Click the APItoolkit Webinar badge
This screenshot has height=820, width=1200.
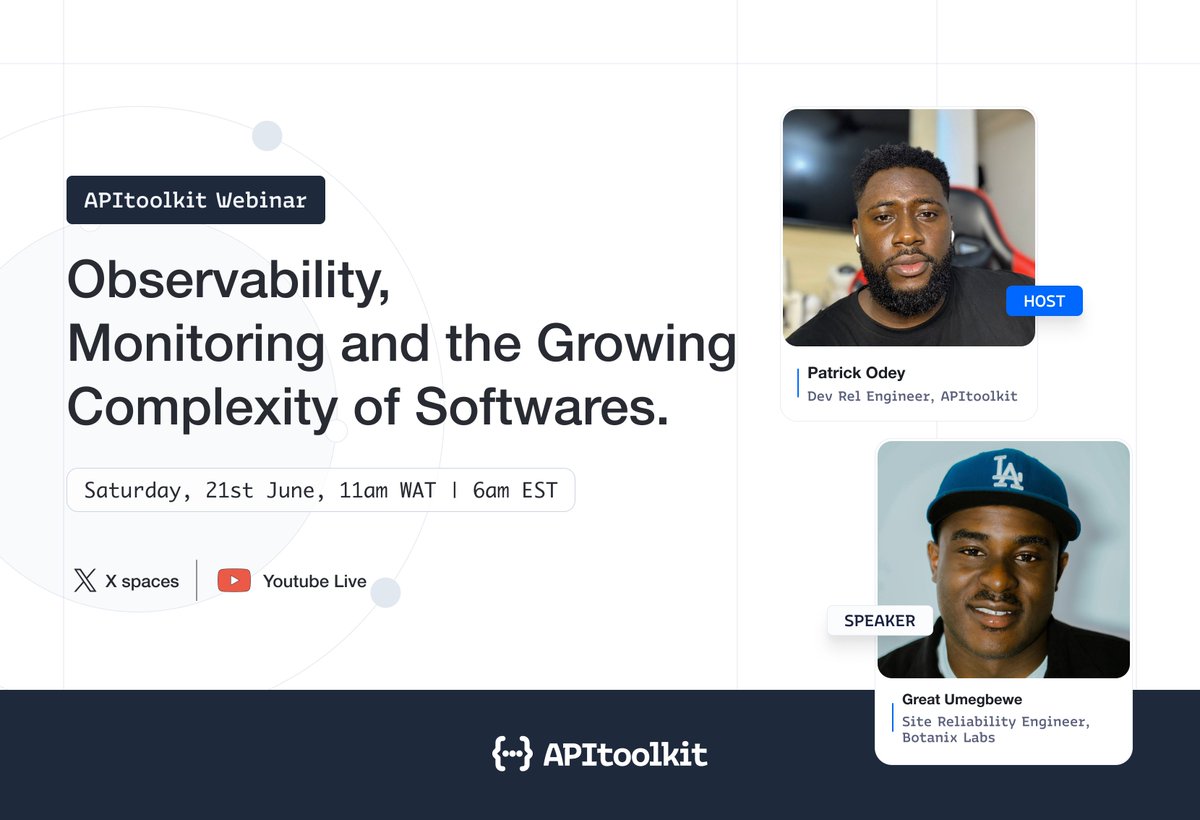point(196,200)
